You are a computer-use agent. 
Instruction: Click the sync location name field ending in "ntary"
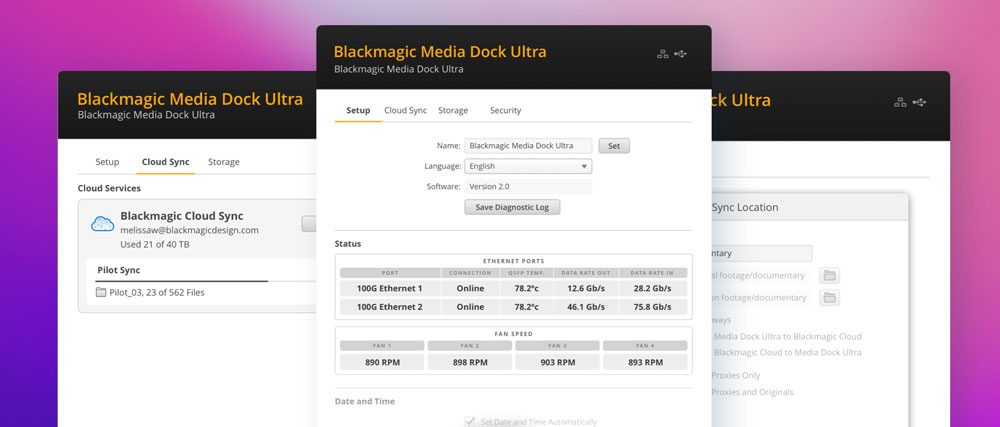click(x=762, y=253)
